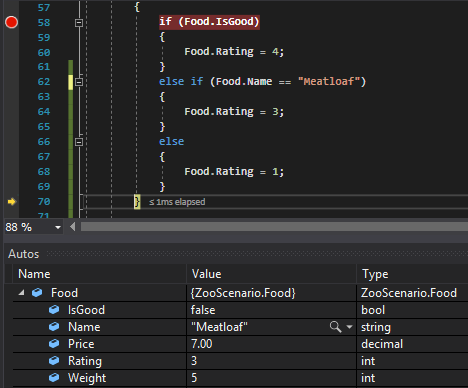
Task: Open the text visualizer magnifier for Name
Action: pyautogui.click(x=335, y=327)
